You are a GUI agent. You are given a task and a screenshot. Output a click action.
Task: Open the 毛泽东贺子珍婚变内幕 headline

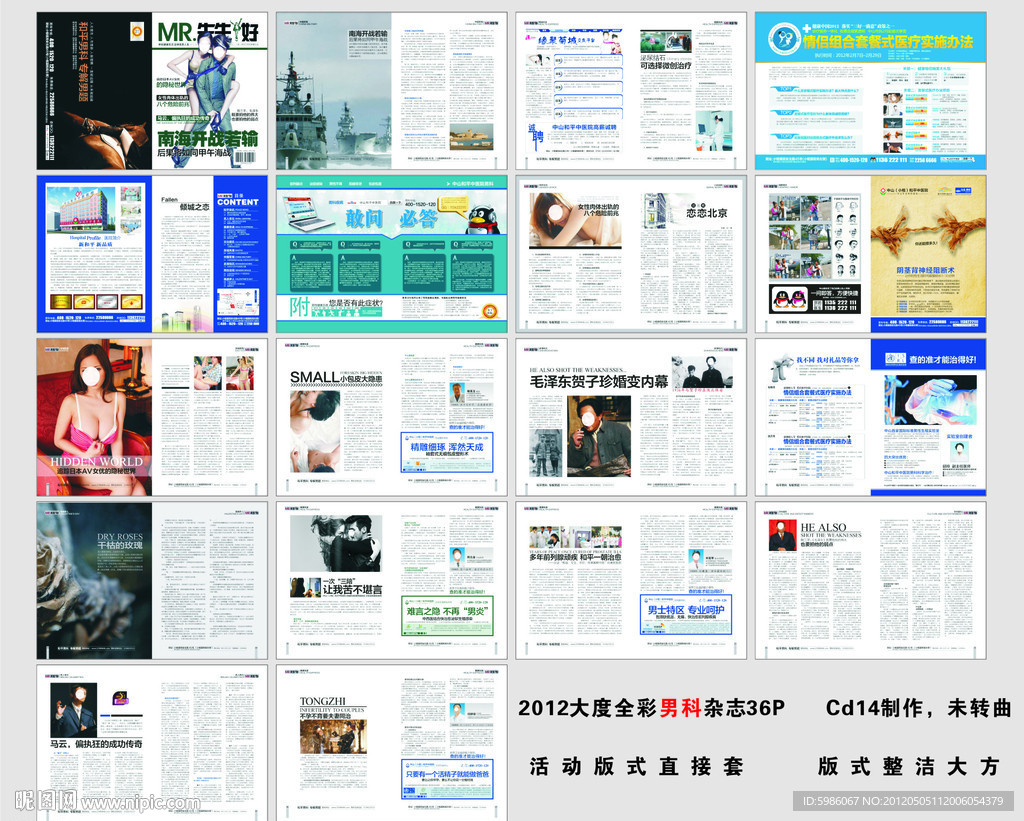click(x=599, y=382)
